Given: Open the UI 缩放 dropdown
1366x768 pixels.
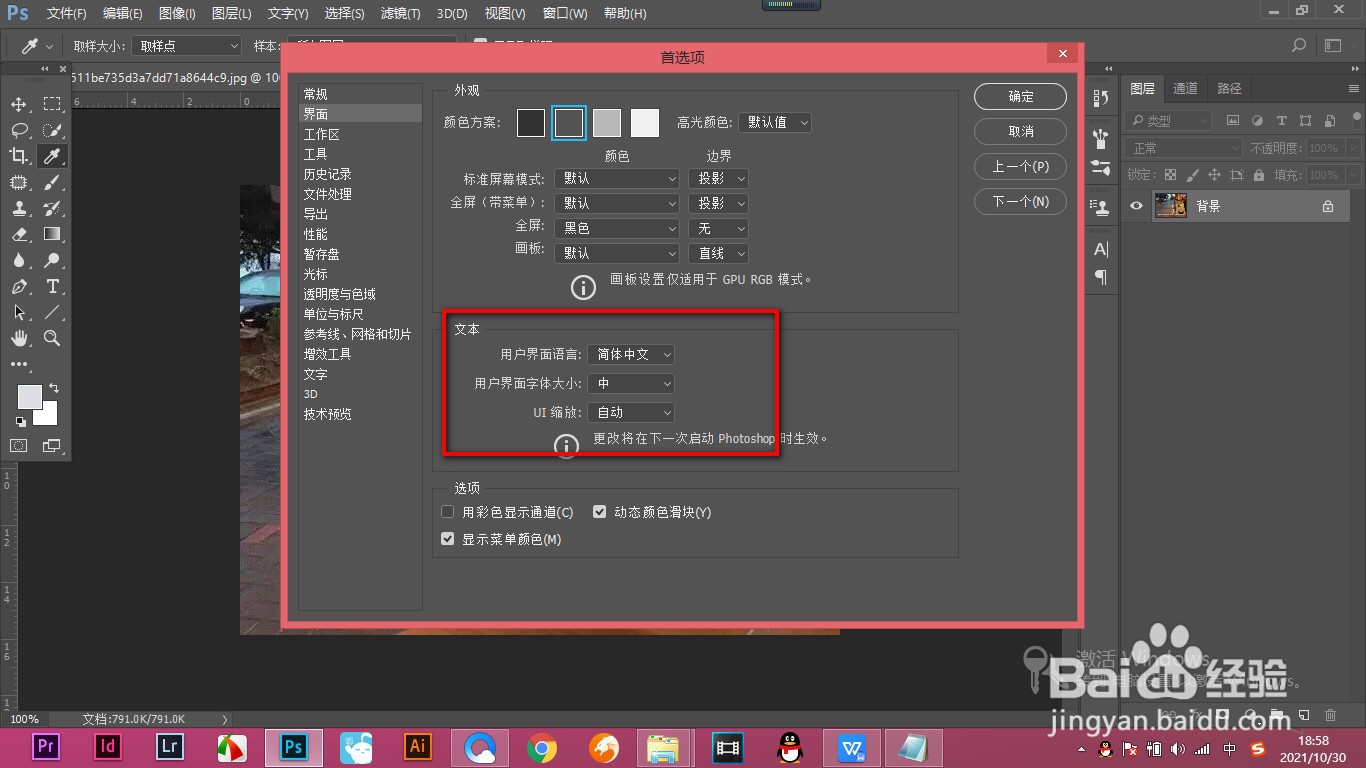Looking at the screenshot, I should (631, 412).
